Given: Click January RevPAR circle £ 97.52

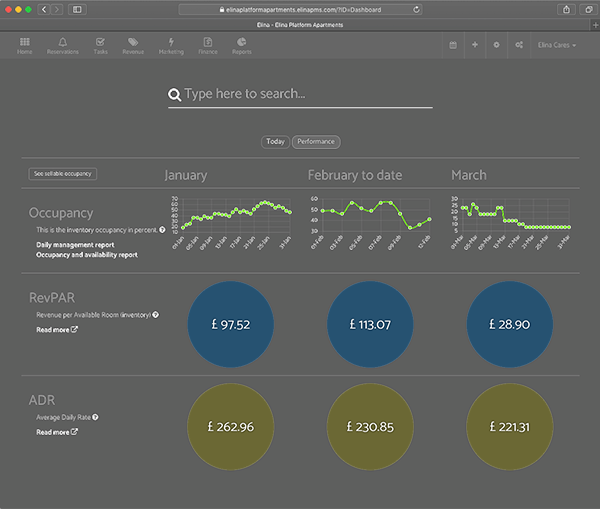Looking at the screenshot, I should click(231, 325).
